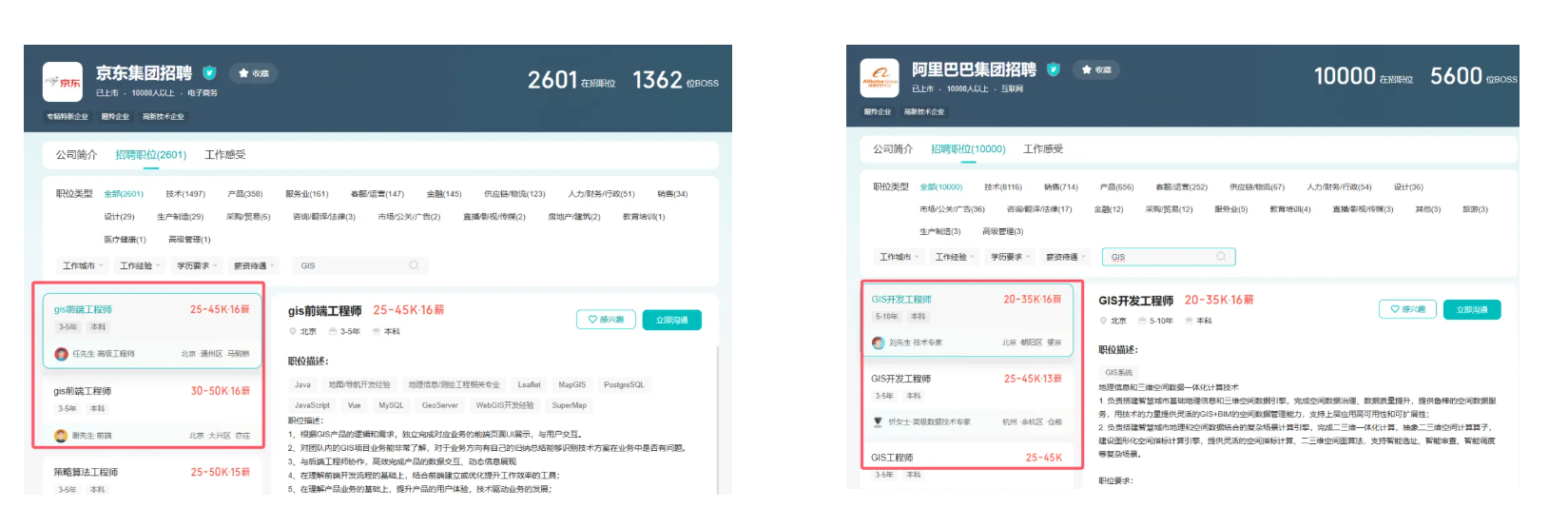
Task: Open 工作感受 tab on 阿里巴巴 page
Action: [x=1043, y=148]
